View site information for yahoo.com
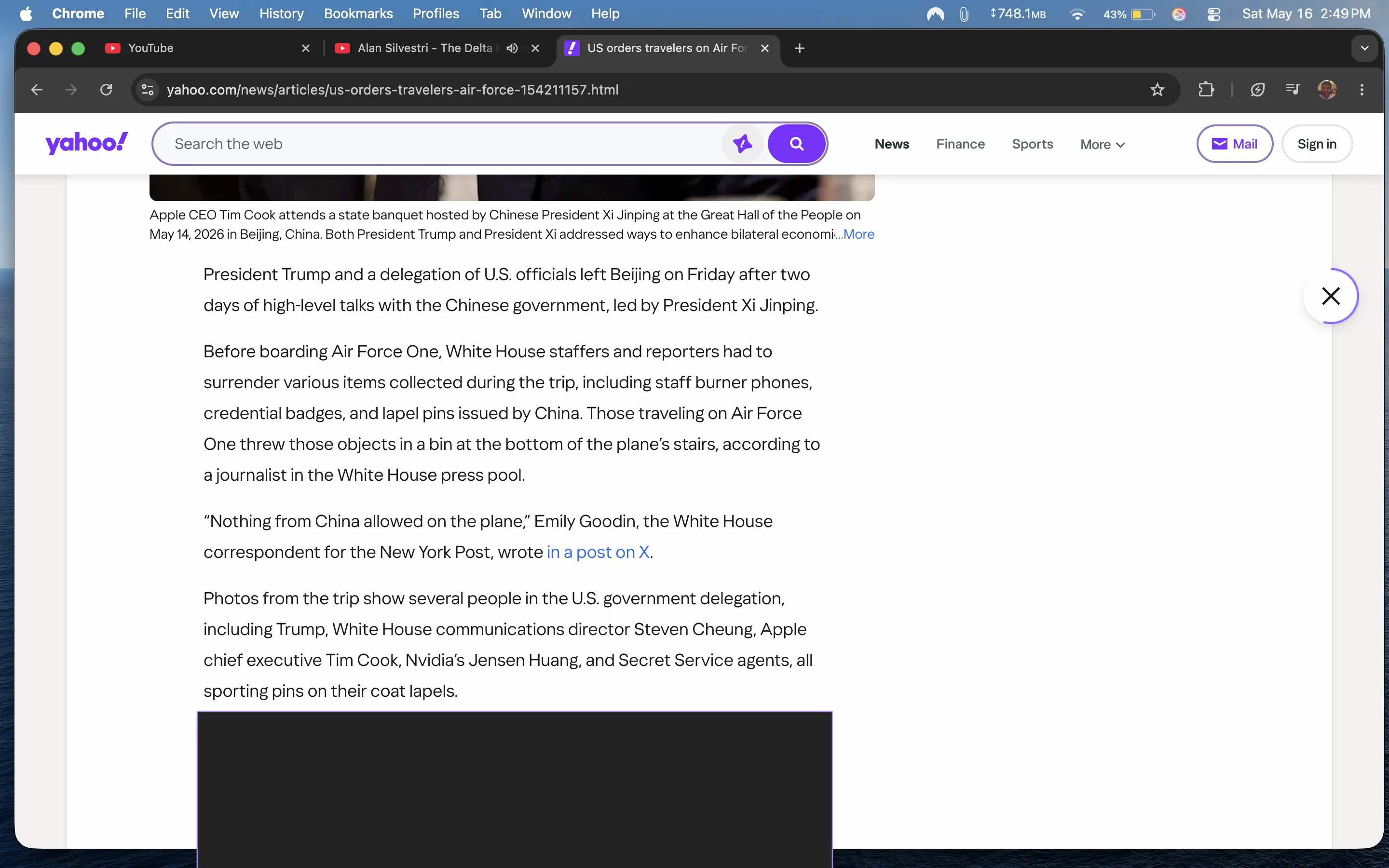This screenshot has width=1389, height=868. coord(148,90)
